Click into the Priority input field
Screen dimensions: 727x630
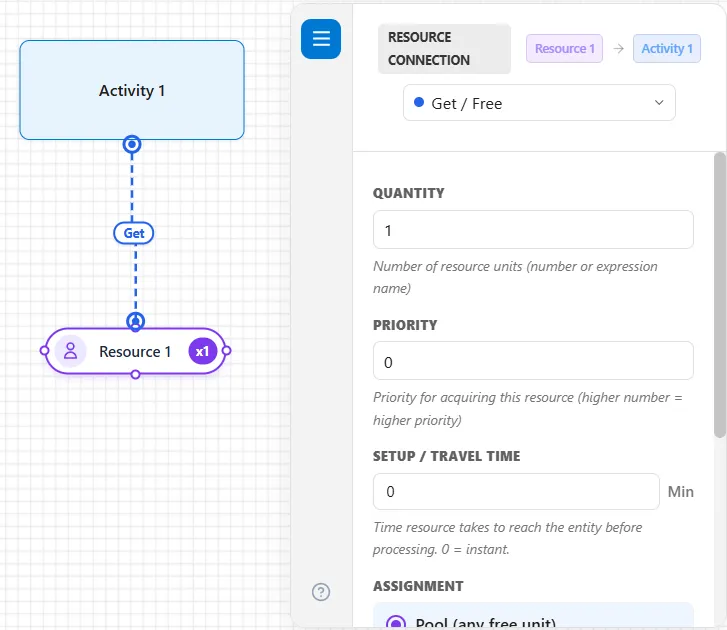533,361
